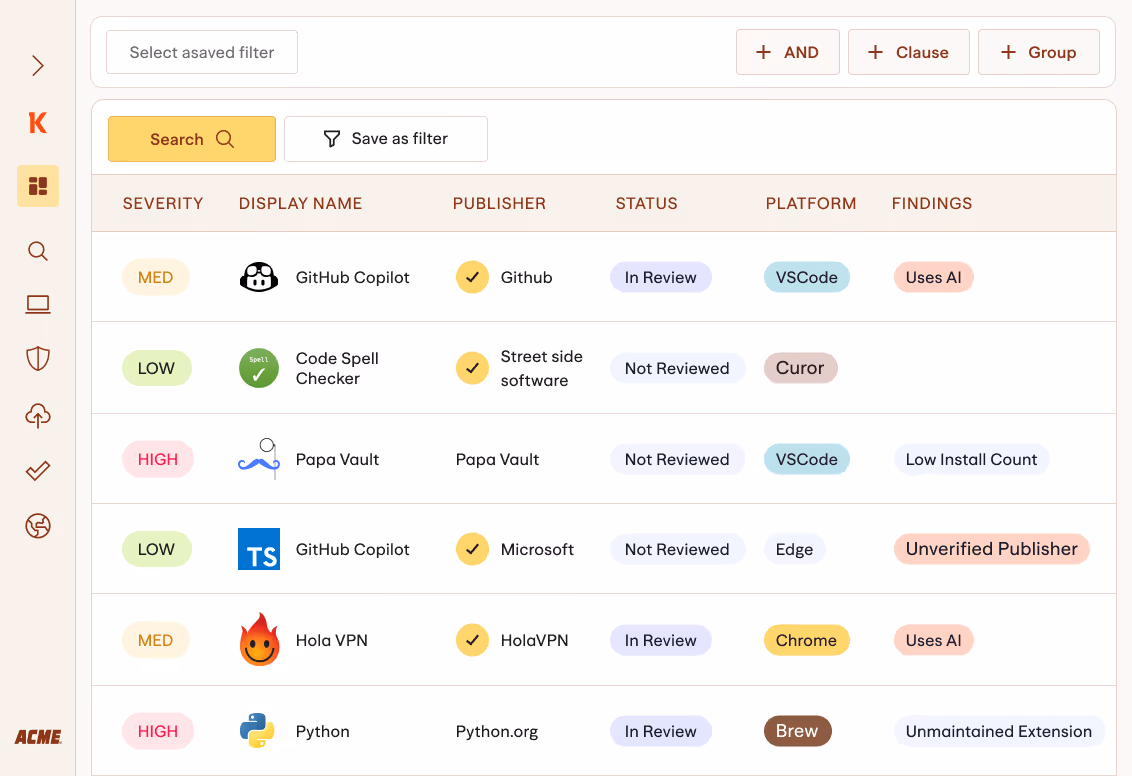The width and height of the screenshot is (1132, 776).
Task: Add an AND condition
Action: point(788,52)
